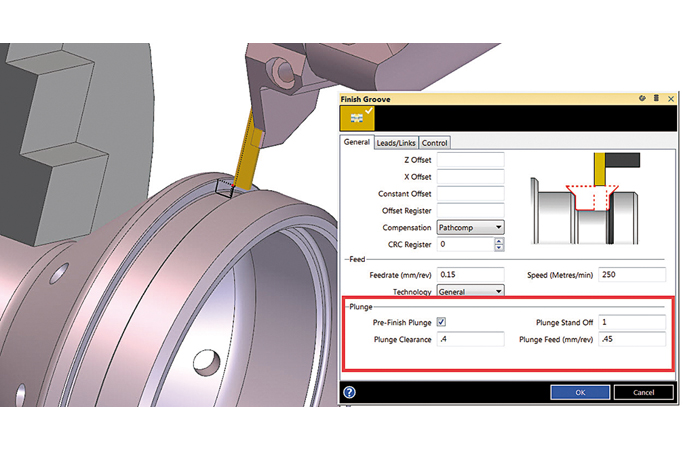The width and height of the screenshot is (700, 450).
Task: Click the CRC Register value field
Action: [465, 244]
